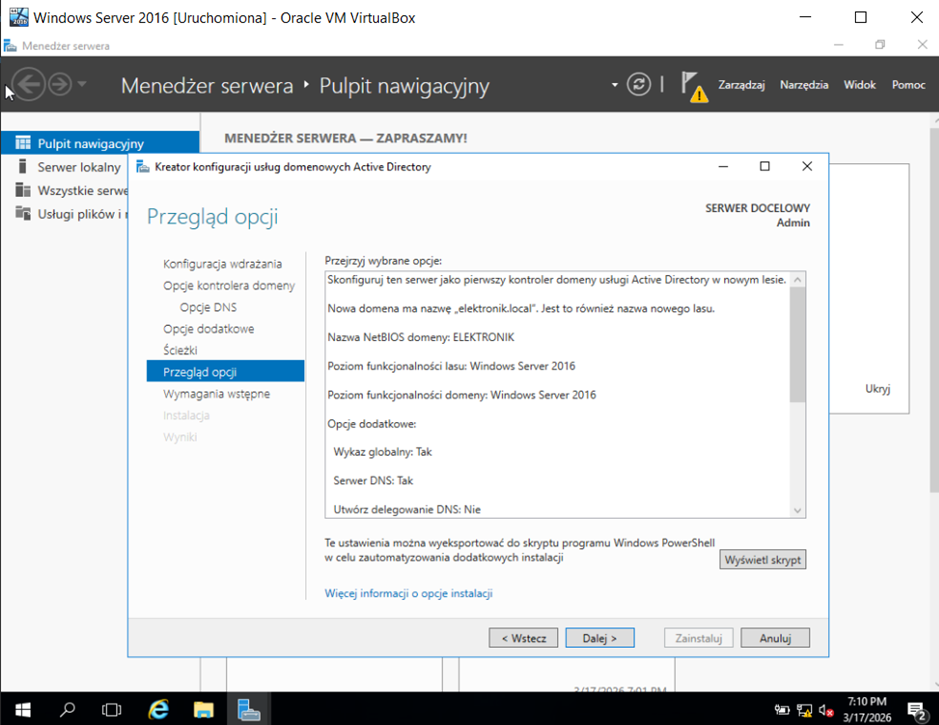Click scroll down arrow in options review

click(797, 510)
